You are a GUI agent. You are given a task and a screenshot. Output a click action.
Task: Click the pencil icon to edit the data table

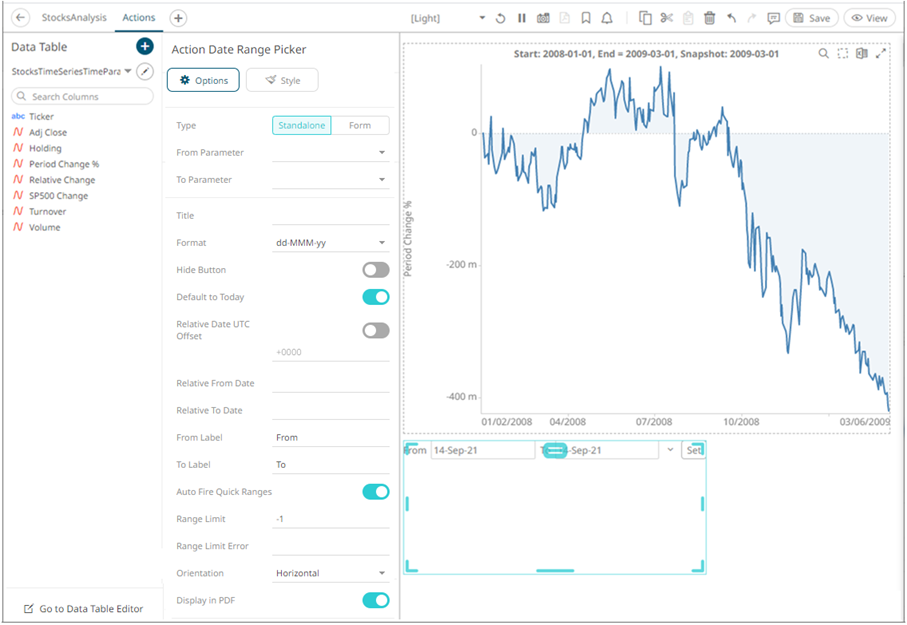click(145, 71)
